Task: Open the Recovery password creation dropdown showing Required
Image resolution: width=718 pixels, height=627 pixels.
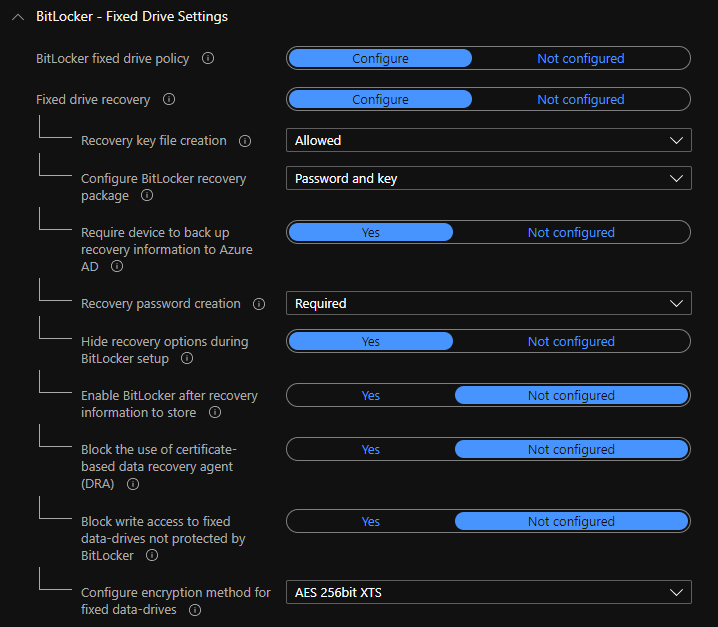Action: tap(489, 303)
